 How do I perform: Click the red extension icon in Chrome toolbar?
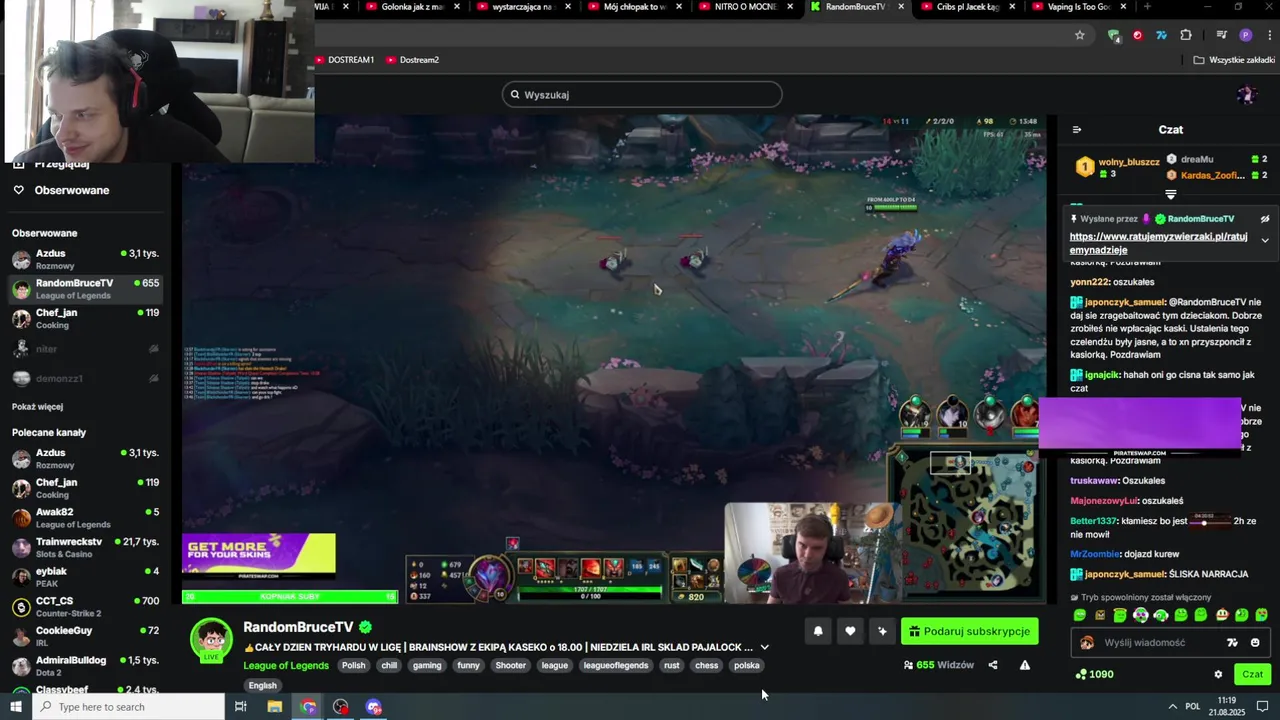[x=1138, y=35]
